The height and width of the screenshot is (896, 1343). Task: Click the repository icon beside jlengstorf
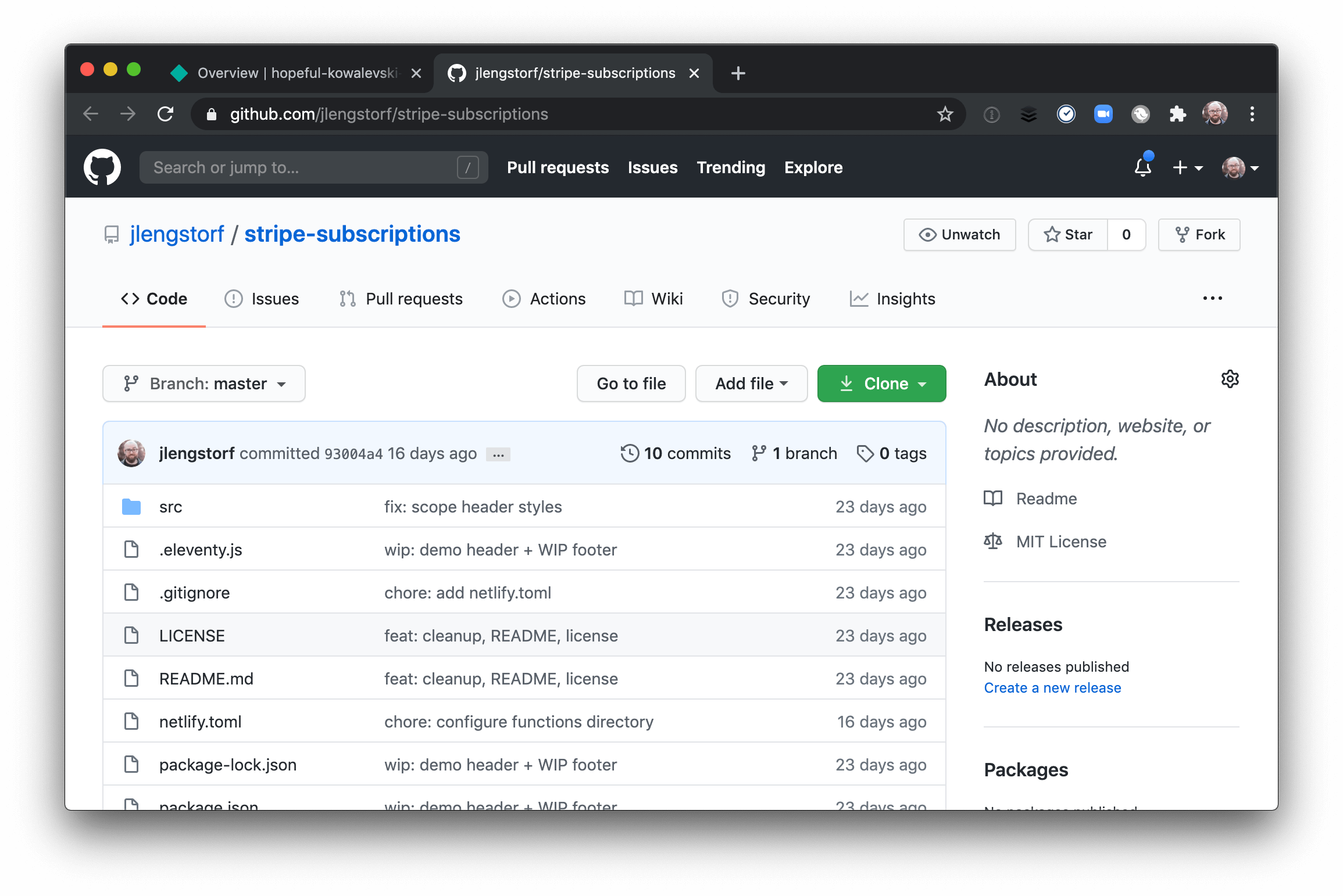(110, 234)
